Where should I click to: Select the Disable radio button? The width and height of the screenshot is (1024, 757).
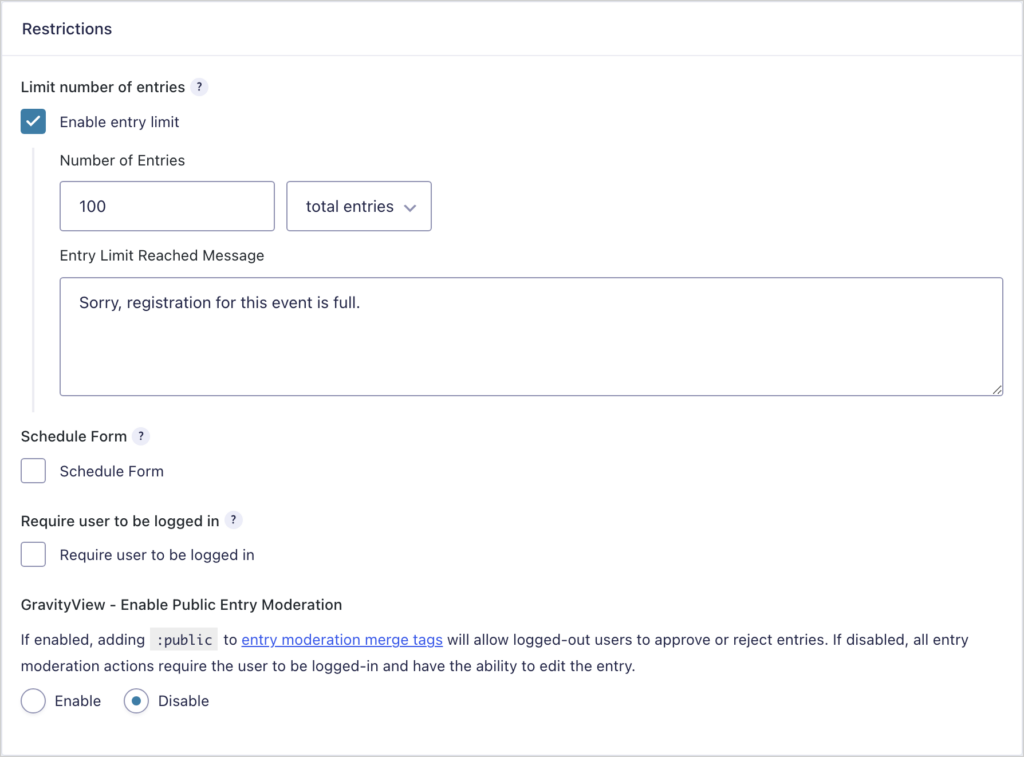click(x=136, y=701)
